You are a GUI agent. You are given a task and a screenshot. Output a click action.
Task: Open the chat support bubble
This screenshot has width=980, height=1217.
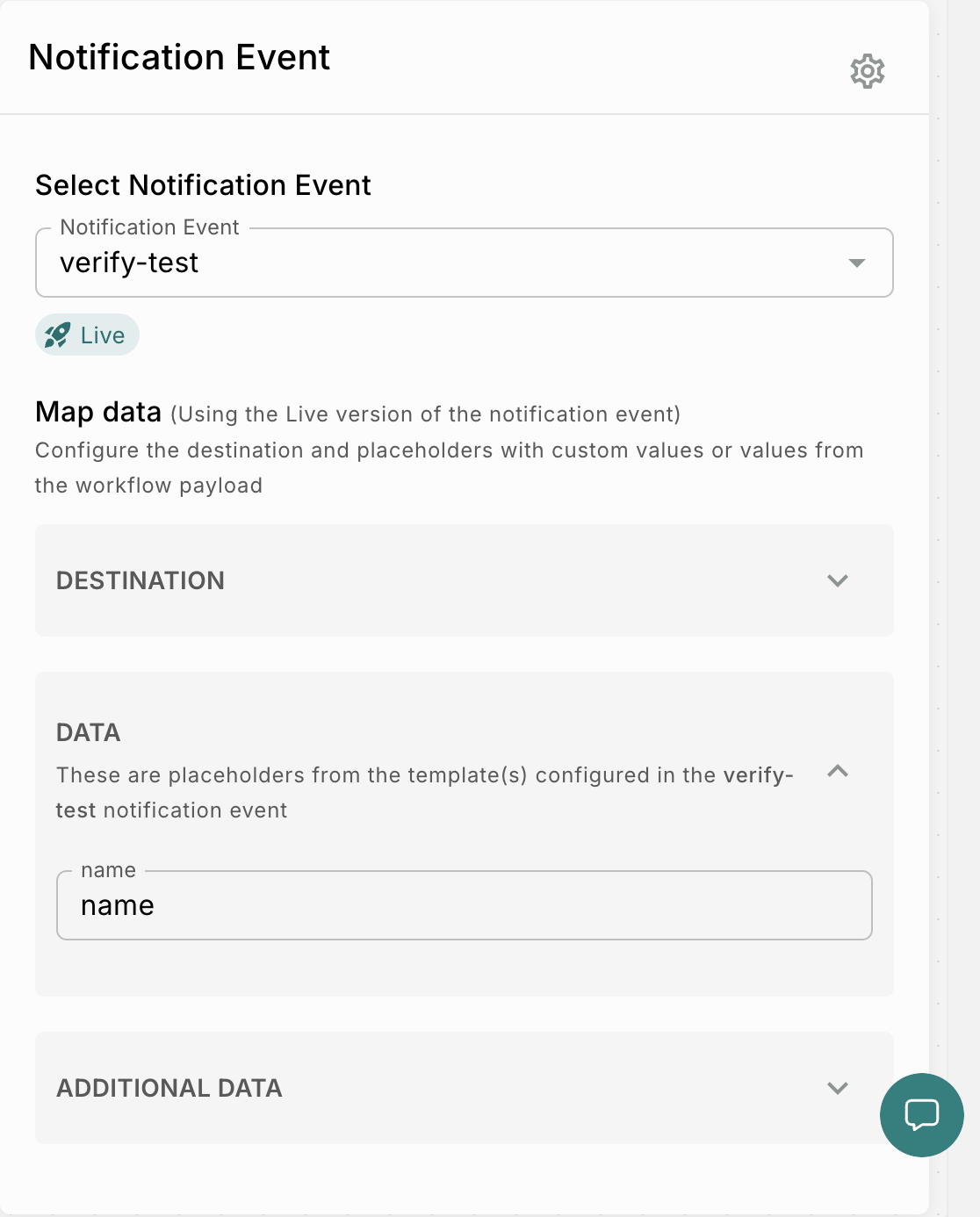921,1114
